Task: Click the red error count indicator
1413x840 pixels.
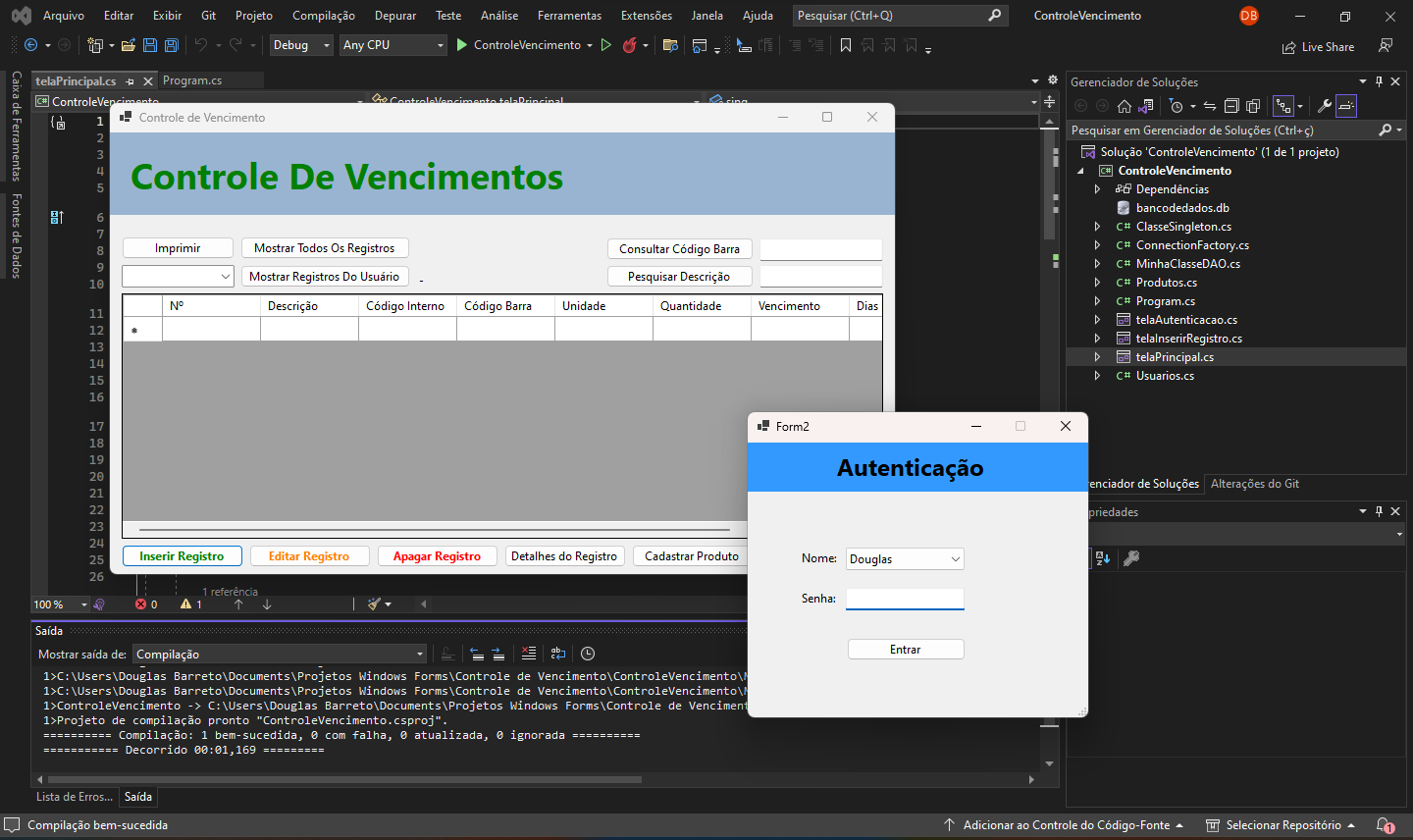Action: (x=146, y=604)
